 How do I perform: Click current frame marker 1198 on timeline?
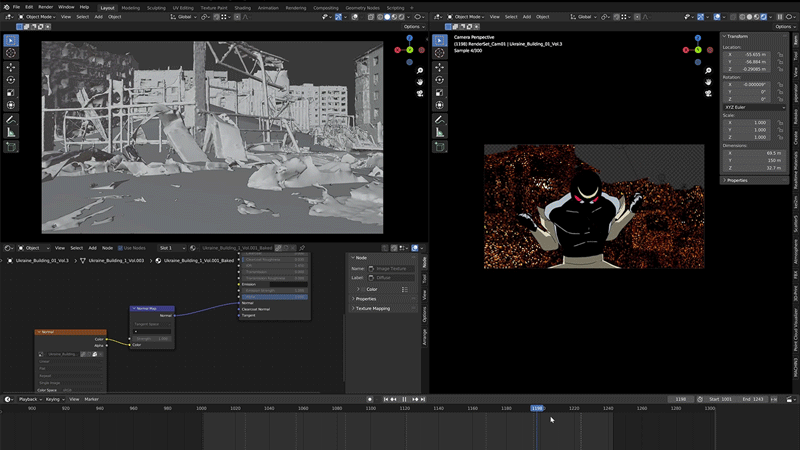[537, 408]
